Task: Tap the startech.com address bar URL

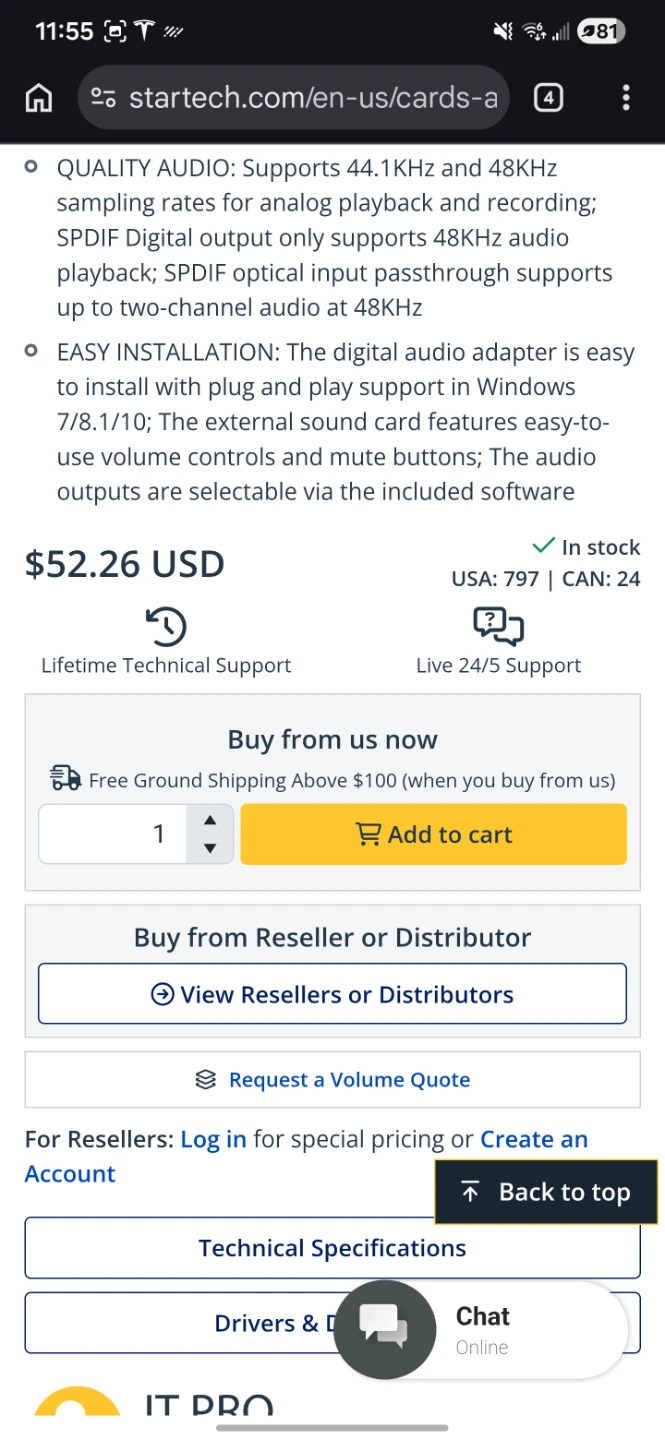Action: pyautogui.click(x=312, y=98)
